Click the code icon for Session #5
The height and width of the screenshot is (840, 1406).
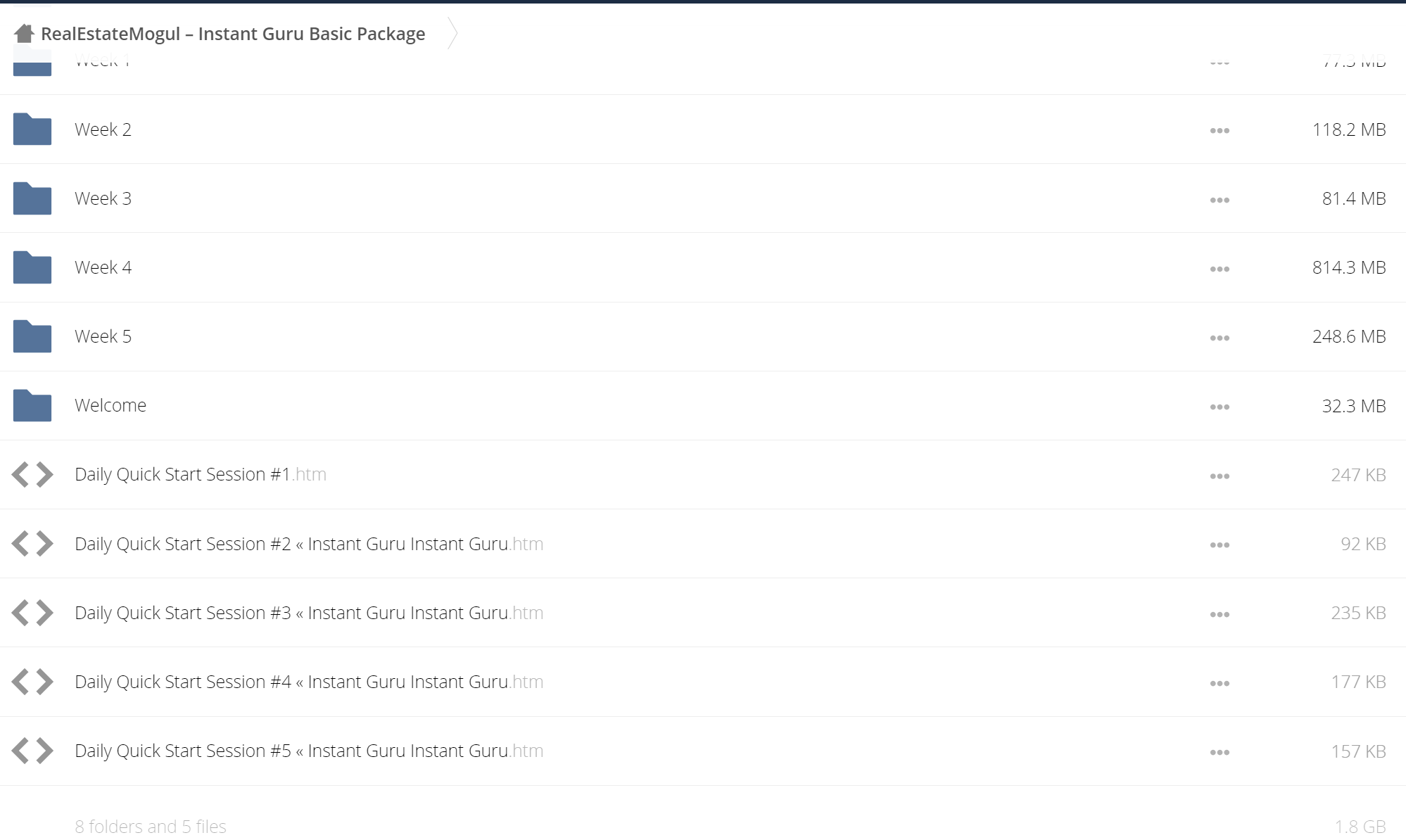[32, 750]
